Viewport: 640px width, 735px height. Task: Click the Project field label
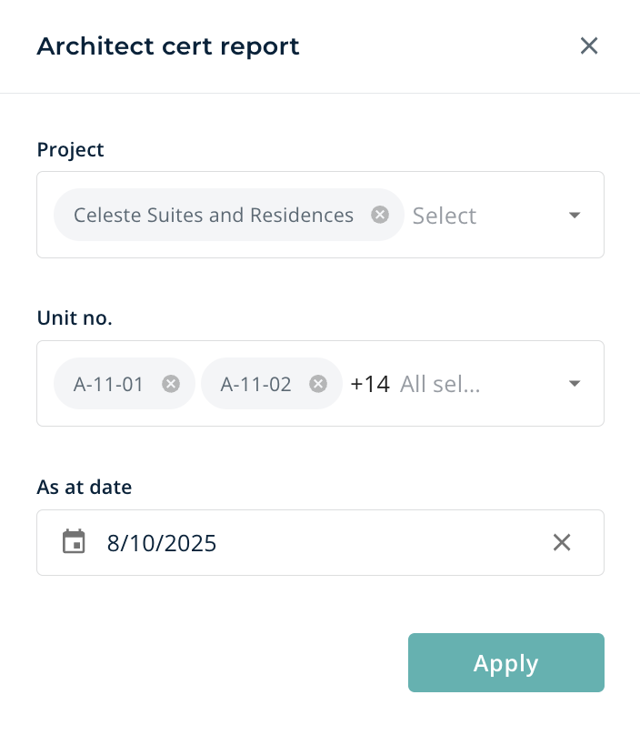click(70, 150)
